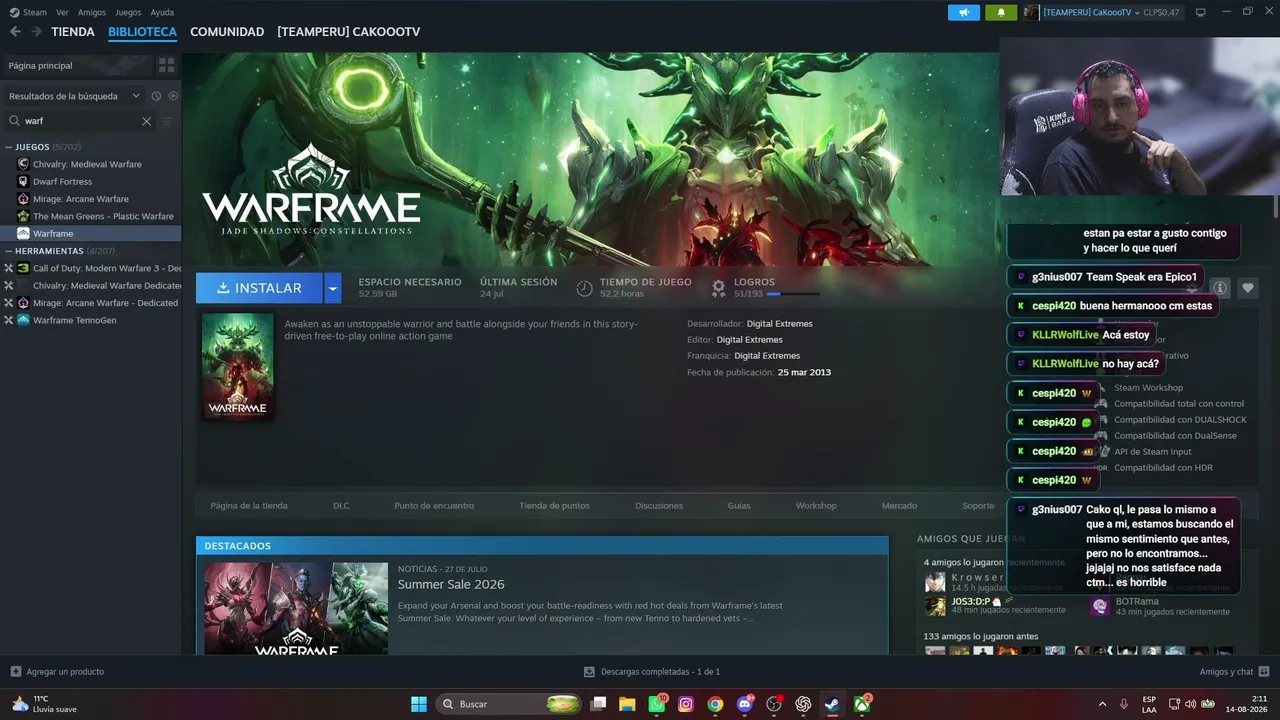Open game info circle icon

pyautogui.click(x=1220, y=288)
